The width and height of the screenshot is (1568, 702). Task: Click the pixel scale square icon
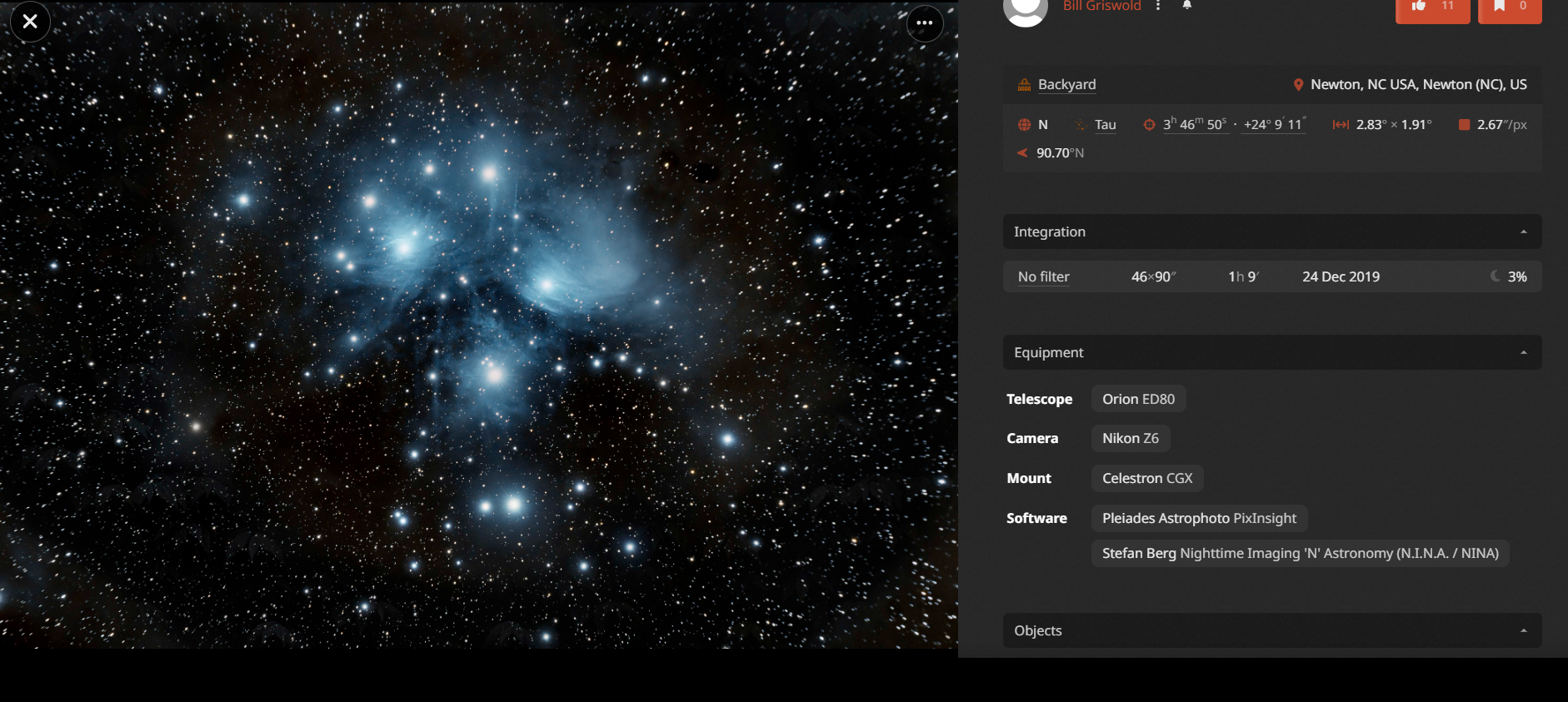1464,124
